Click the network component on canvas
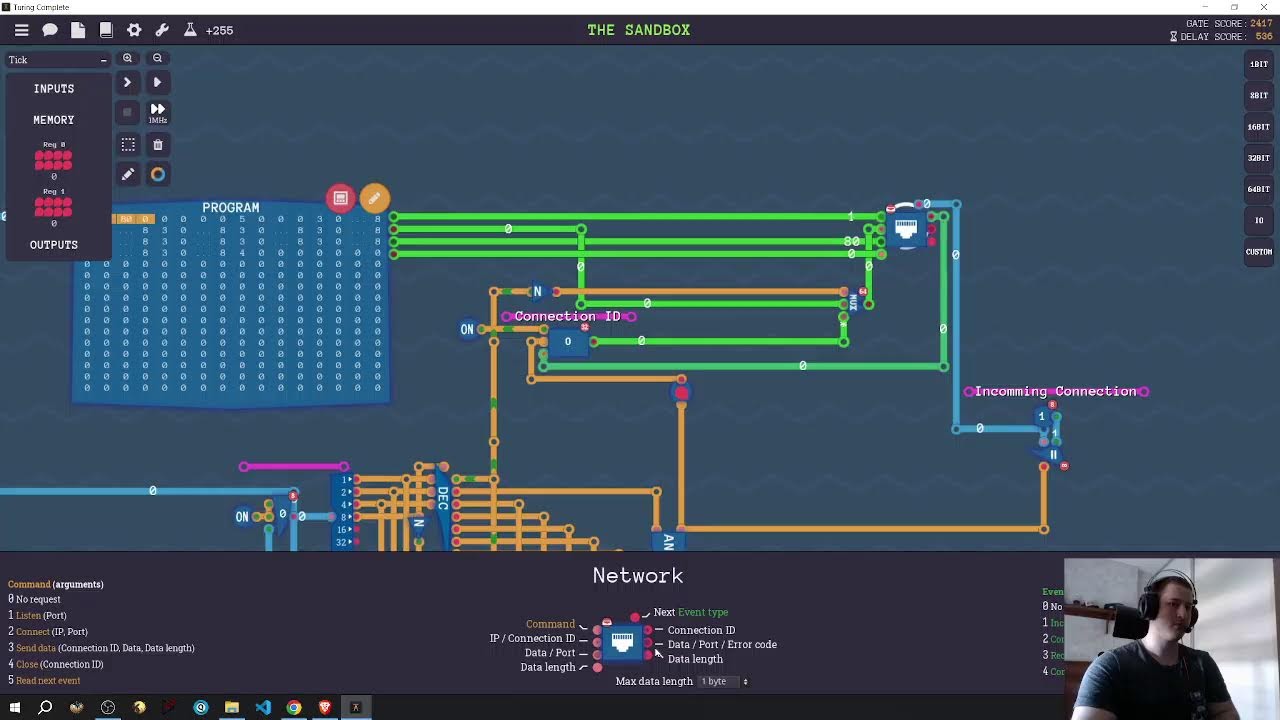1280x720 pixels. pyautogui.click(x=906, y=229)
